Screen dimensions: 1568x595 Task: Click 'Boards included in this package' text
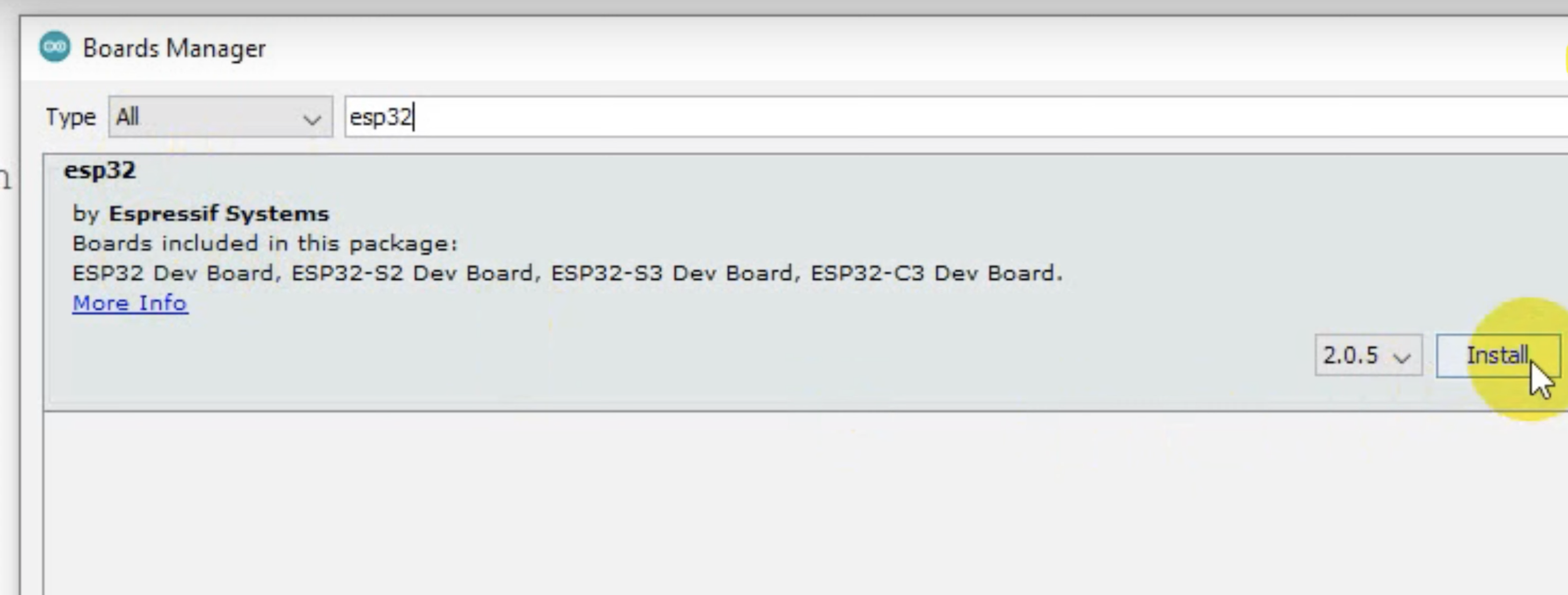point(265,244)
